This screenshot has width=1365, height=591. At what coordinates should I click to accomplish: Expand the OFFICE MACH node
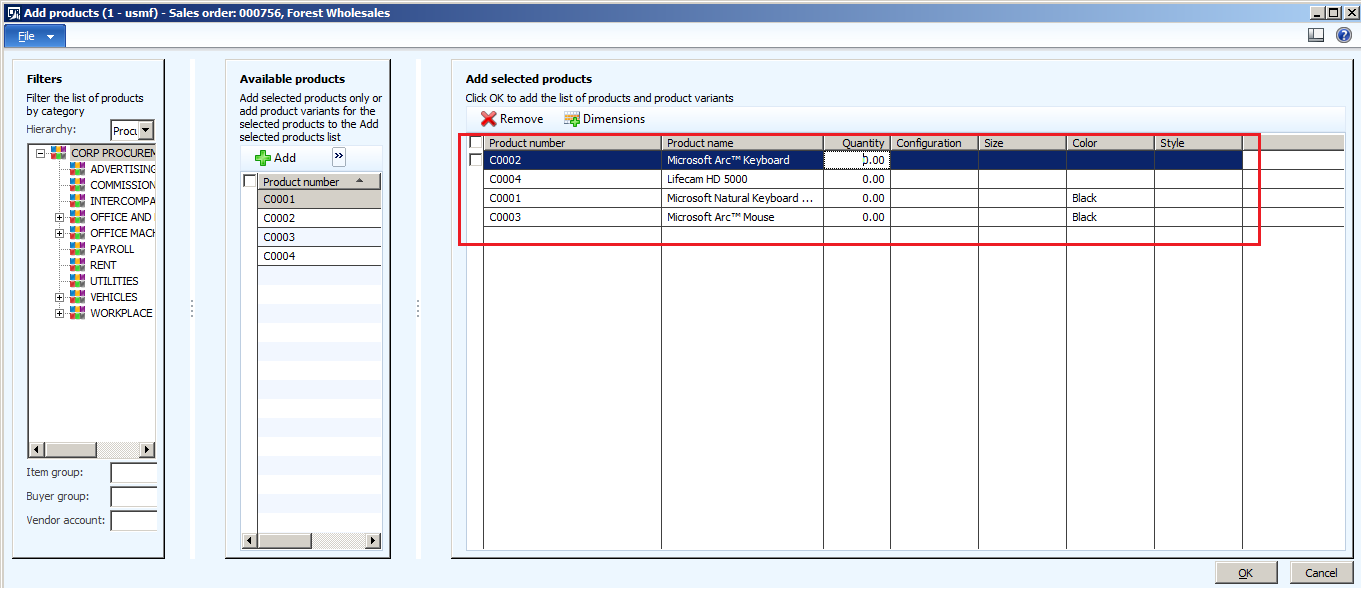tap(59, 233)
